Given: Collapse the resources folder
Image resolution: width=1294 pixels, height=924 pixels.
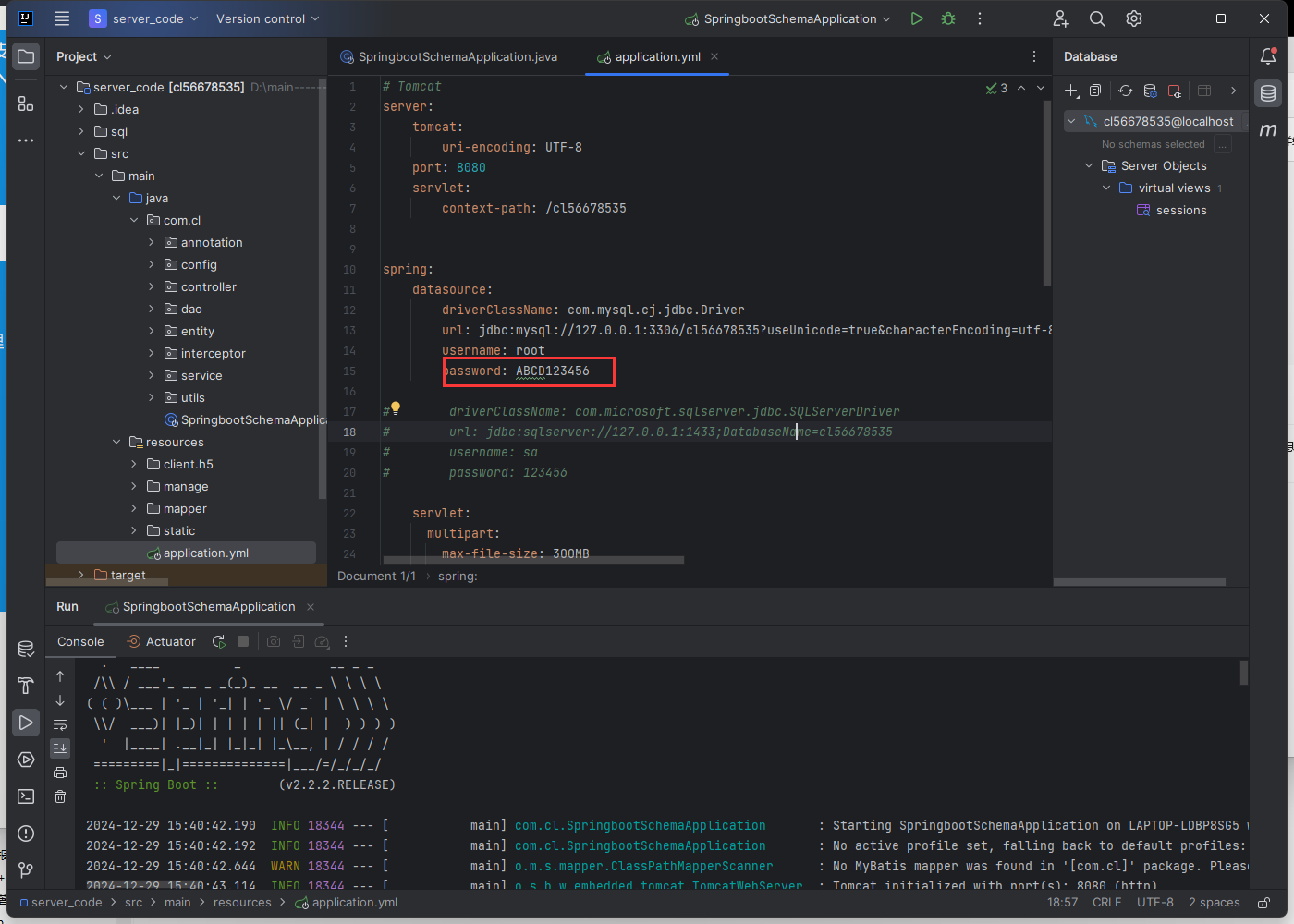Looking at the screenshot, I should click(x=116, y=442).
